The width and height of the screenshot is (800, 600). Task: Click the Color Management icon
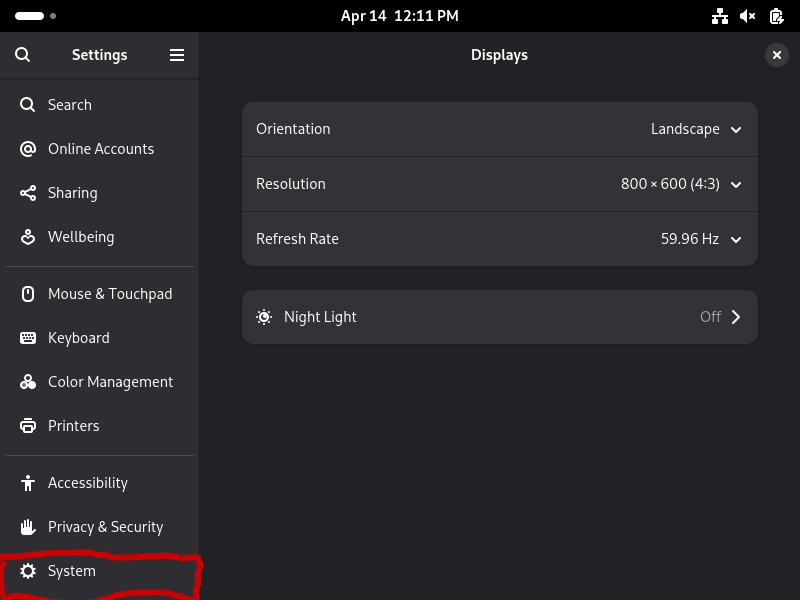click(x=28, y=382)
